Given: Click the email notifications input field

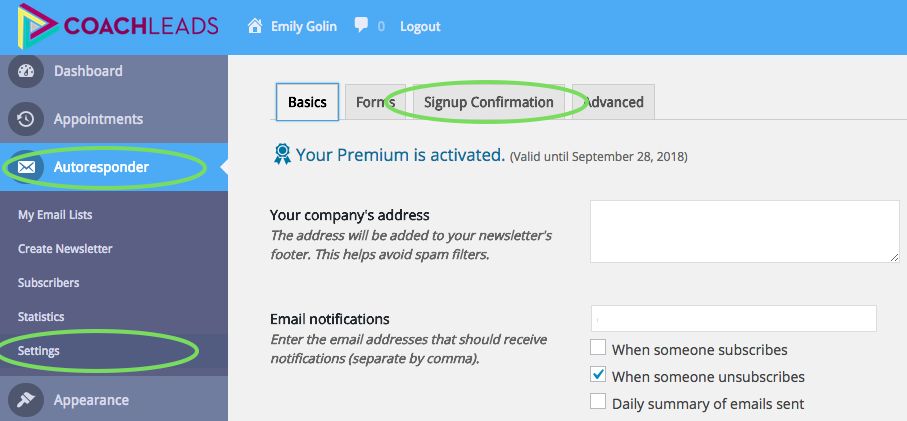Looking at the screenshot, I should coord(733,318).
